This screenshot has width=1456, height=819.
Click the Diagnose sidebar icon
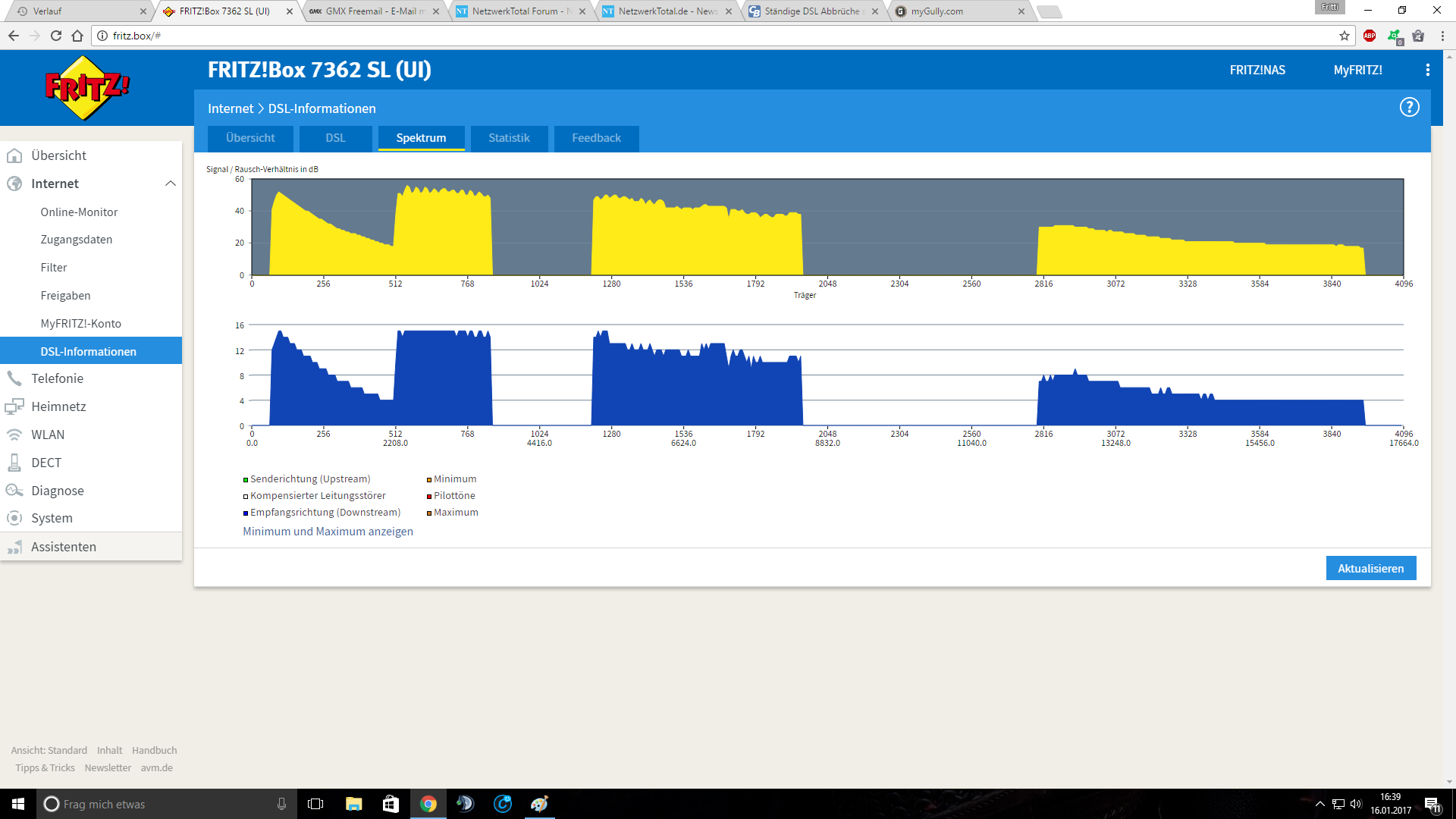click(x=14, y=491)
